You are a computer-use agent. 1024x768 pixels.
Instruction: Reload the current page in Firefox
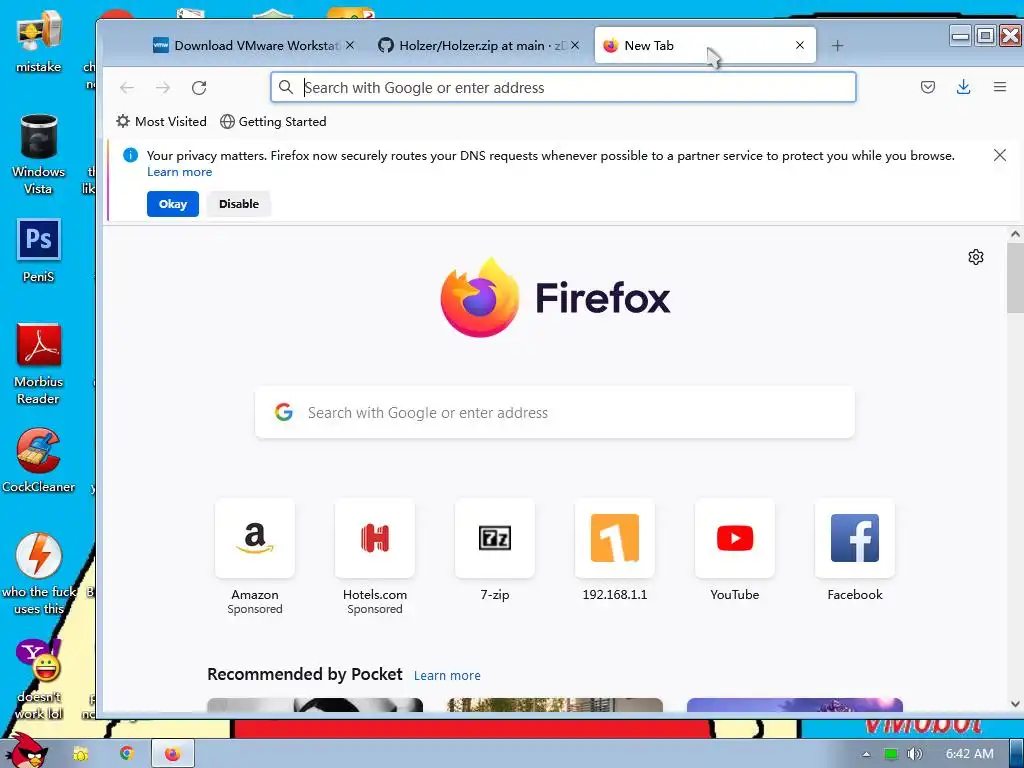pyautogui.click(x=199, y=88)
